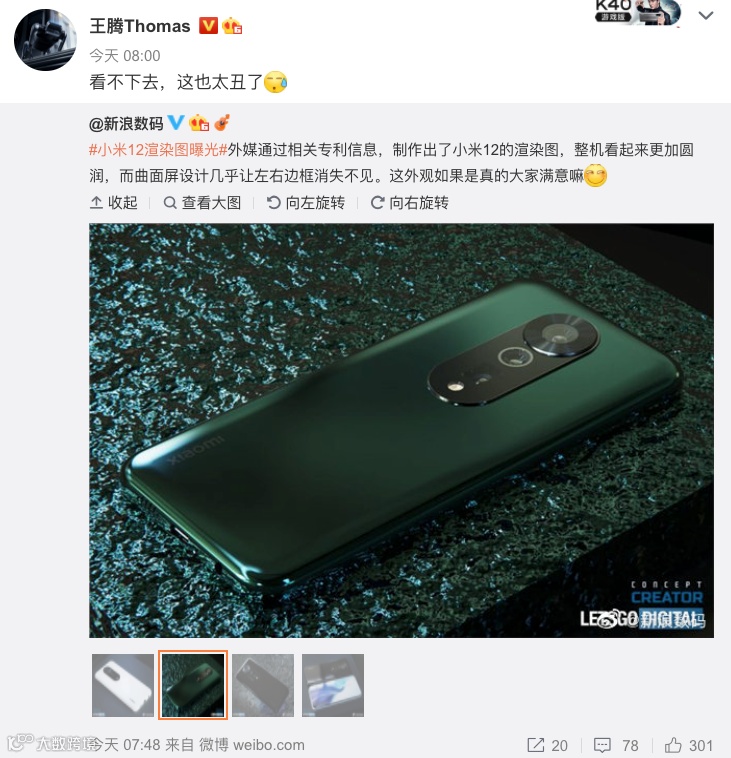Image resolution: width=731 pixels, height=758 pixels.
Task: Open the weibo.com source link
Action: (269, 744)
